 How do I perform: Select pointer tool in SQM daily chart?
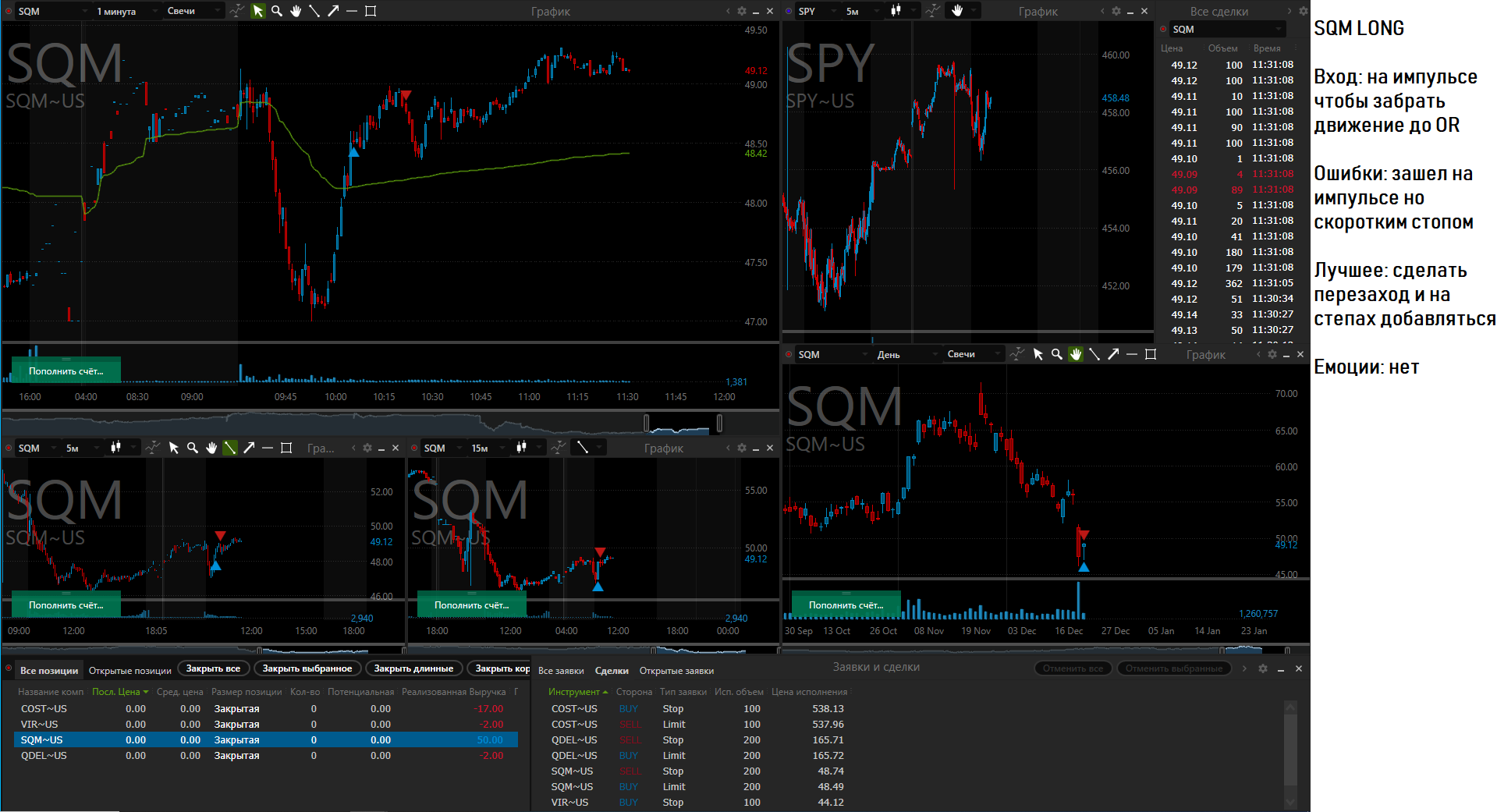[x=1038, y=354]
